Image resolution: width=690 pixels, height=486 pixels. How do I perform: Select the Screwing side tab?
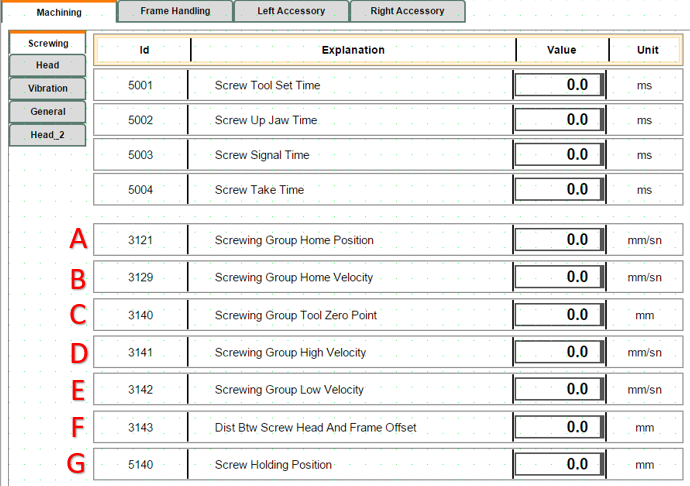coord(48,44)
